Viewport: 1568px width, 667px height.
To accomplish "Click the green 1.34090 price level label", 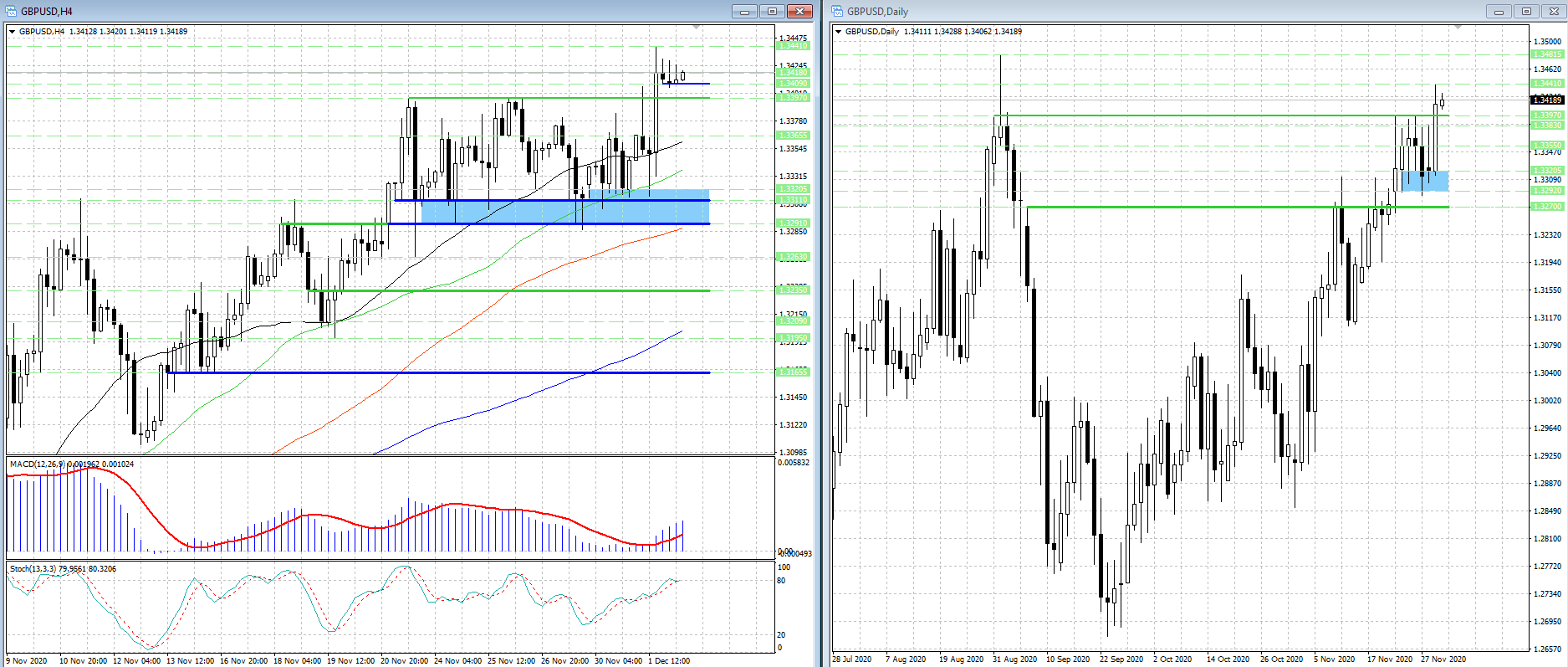I will point(794,83).
